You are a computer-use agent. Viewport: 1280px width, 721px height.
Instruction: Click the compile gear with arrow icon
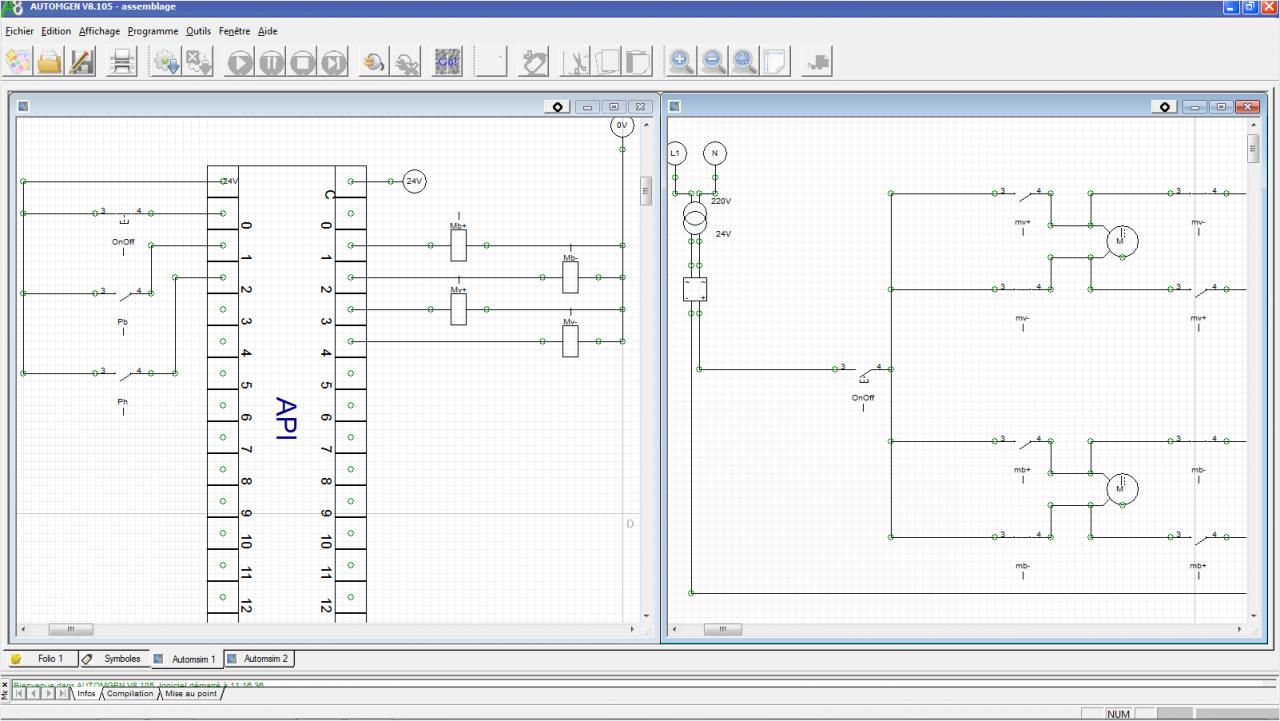(x=165, y=62)
